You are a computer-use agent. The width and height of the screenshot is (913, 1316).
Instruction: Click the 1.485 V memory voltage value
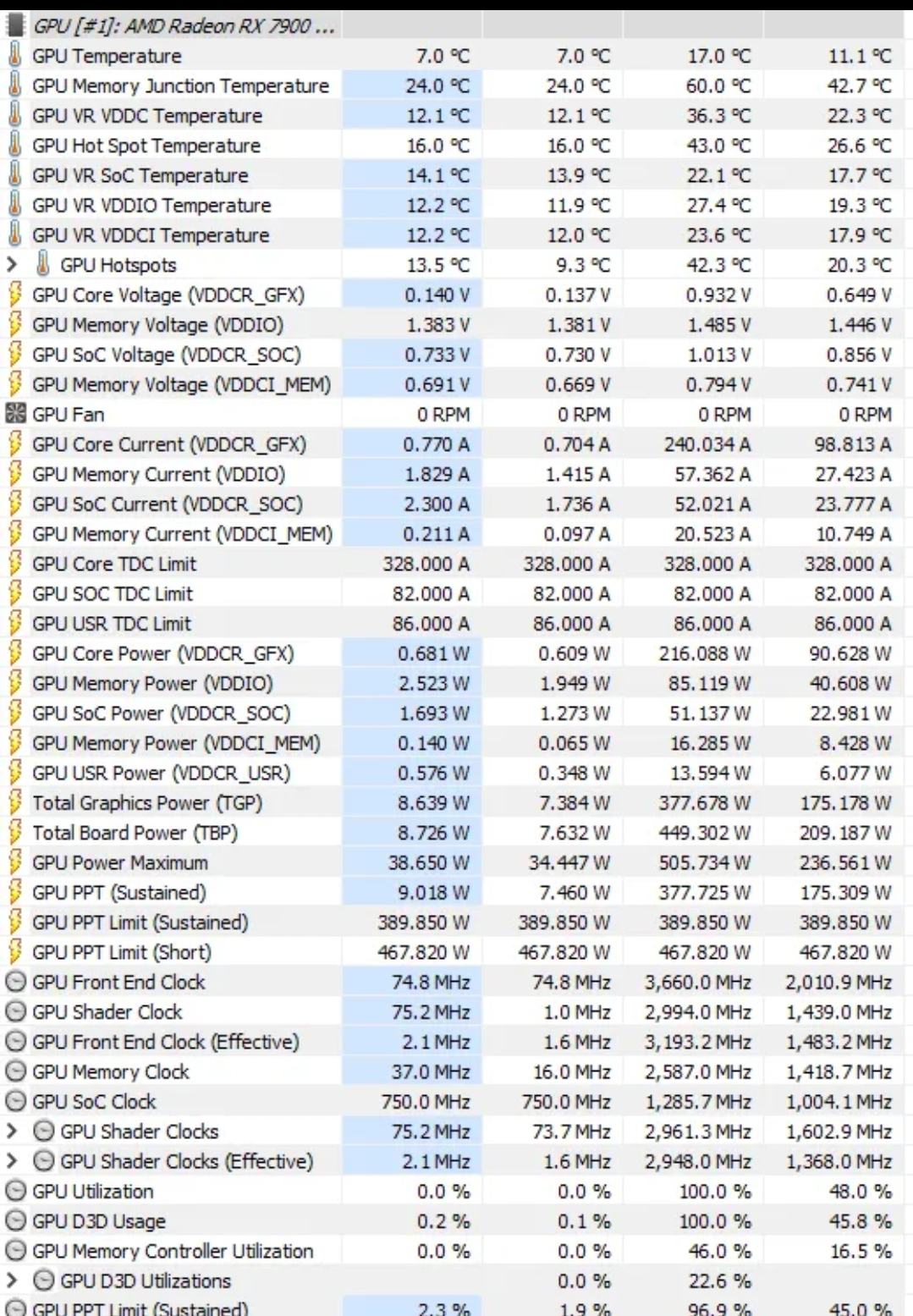718,325
